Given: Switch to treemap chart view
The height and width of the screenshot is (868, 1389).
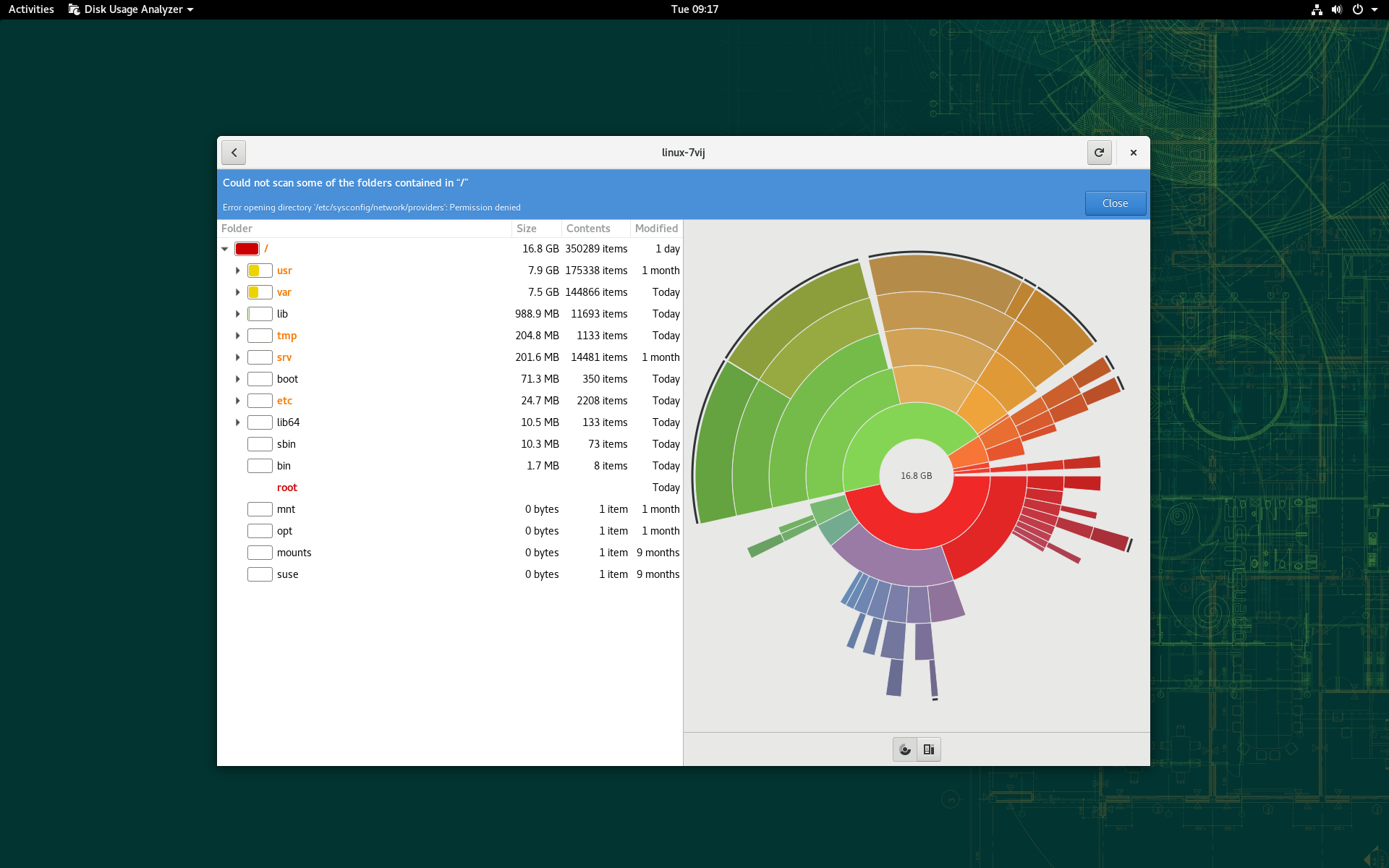Looking at the screenshot, I should pos(929,749).
